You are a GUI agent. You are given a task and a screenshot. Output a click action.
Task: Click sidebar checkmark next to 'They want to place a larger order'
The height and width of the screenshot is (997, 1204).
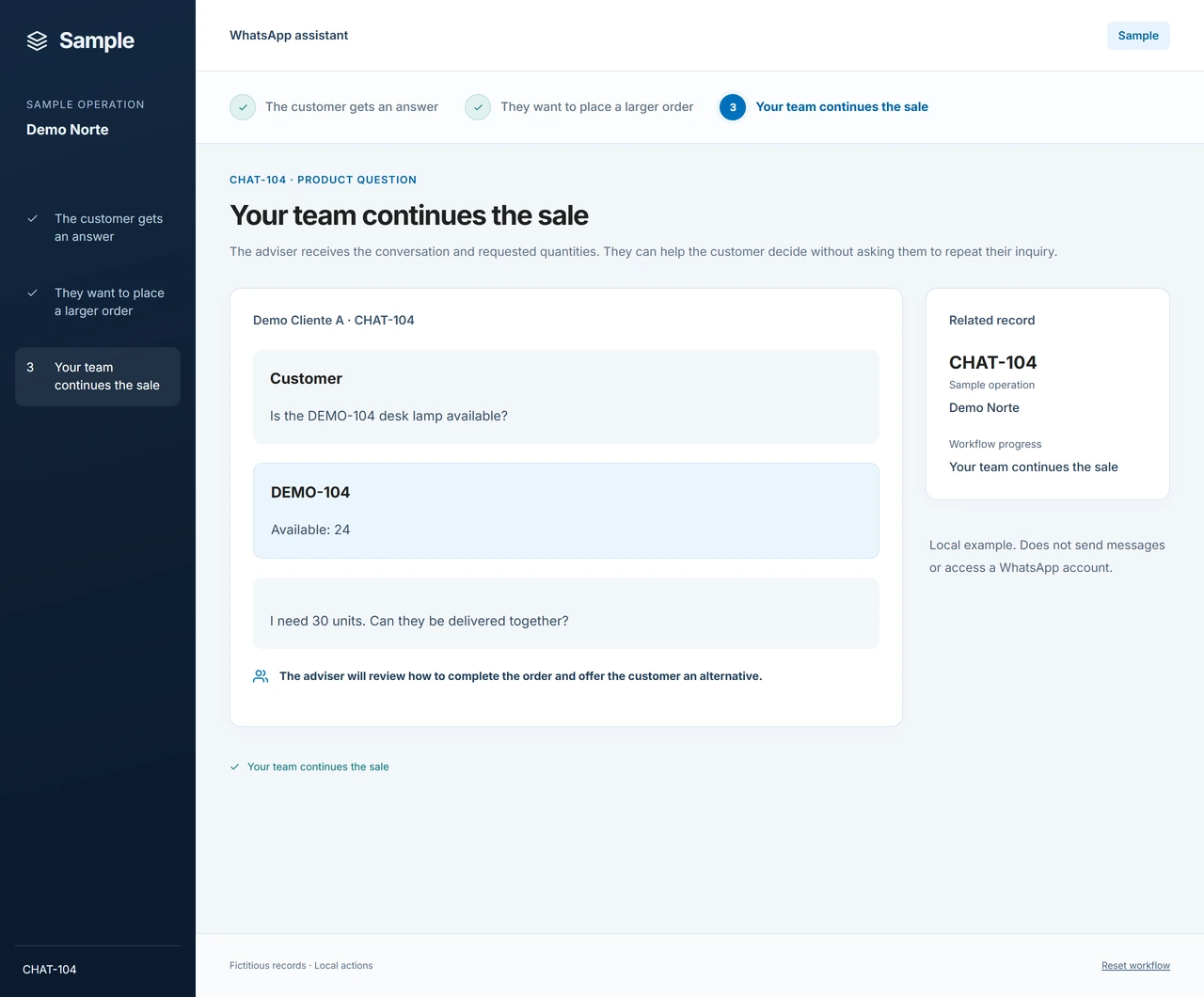point(33,293)
